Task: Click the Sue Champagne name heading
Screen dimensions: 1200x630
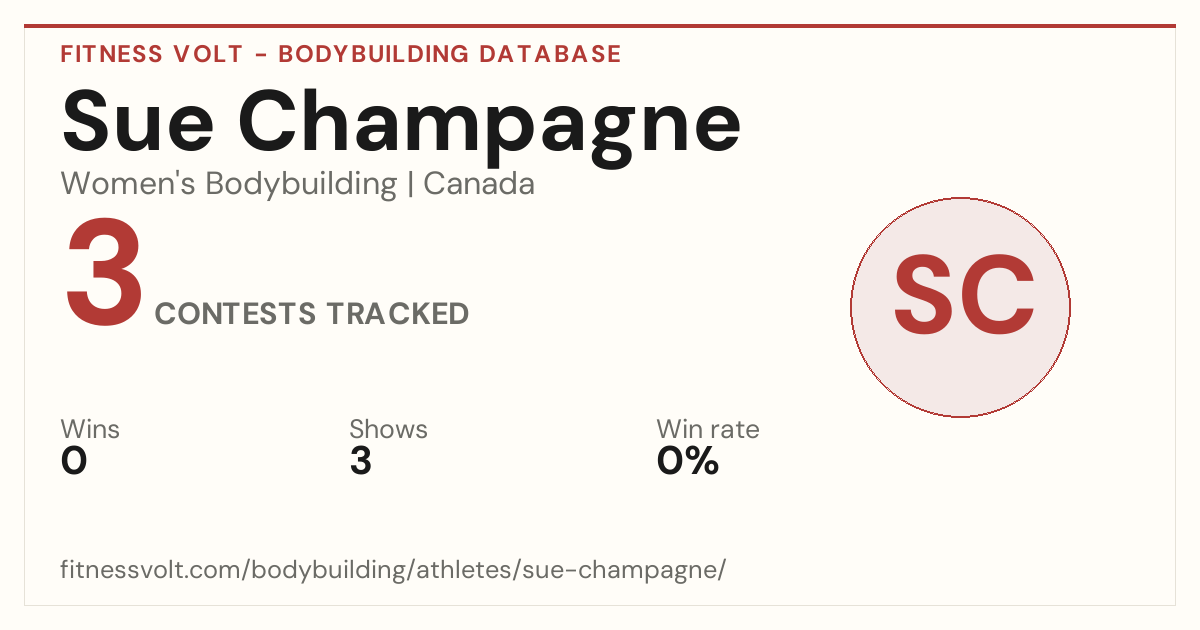Action: (401, 123)
